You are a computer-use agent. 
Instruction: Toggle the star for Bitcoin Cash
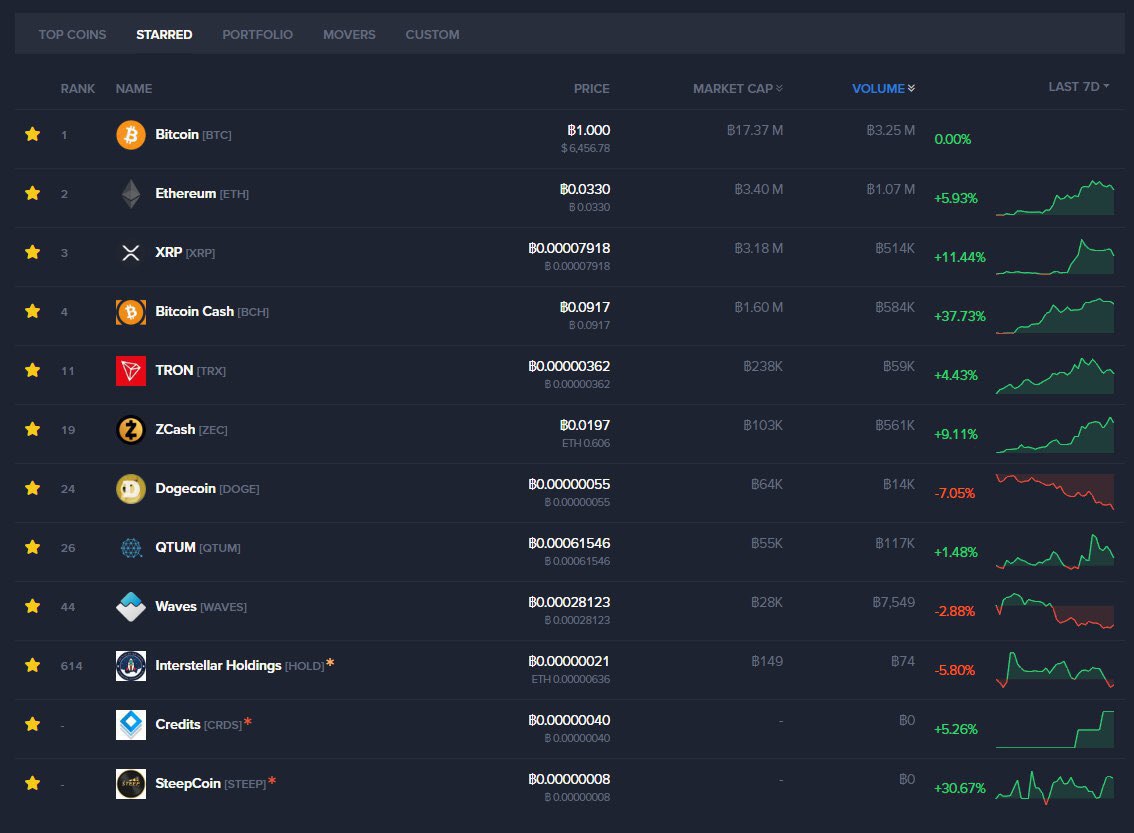coord(33,311)
